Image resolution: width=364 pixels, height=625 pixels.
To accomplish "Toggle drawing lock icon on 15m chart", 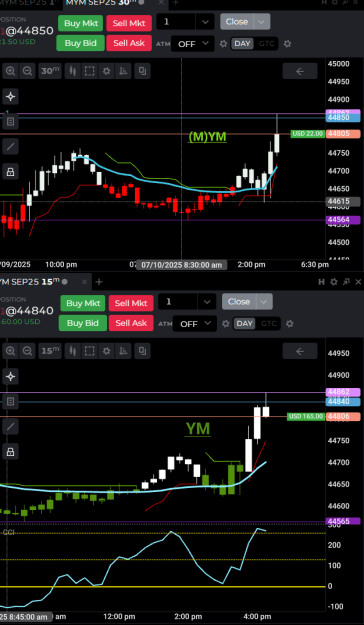I will pos(10,452).
